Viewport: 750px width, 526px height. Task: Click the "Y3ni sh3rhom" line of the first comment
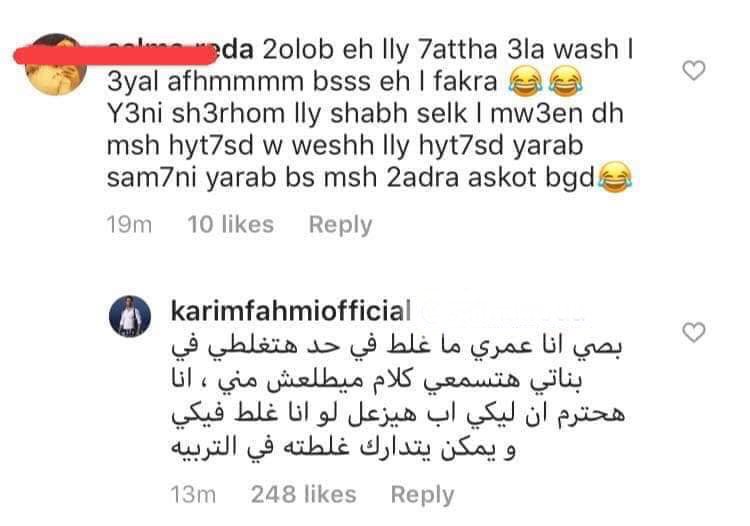[365, 113]
